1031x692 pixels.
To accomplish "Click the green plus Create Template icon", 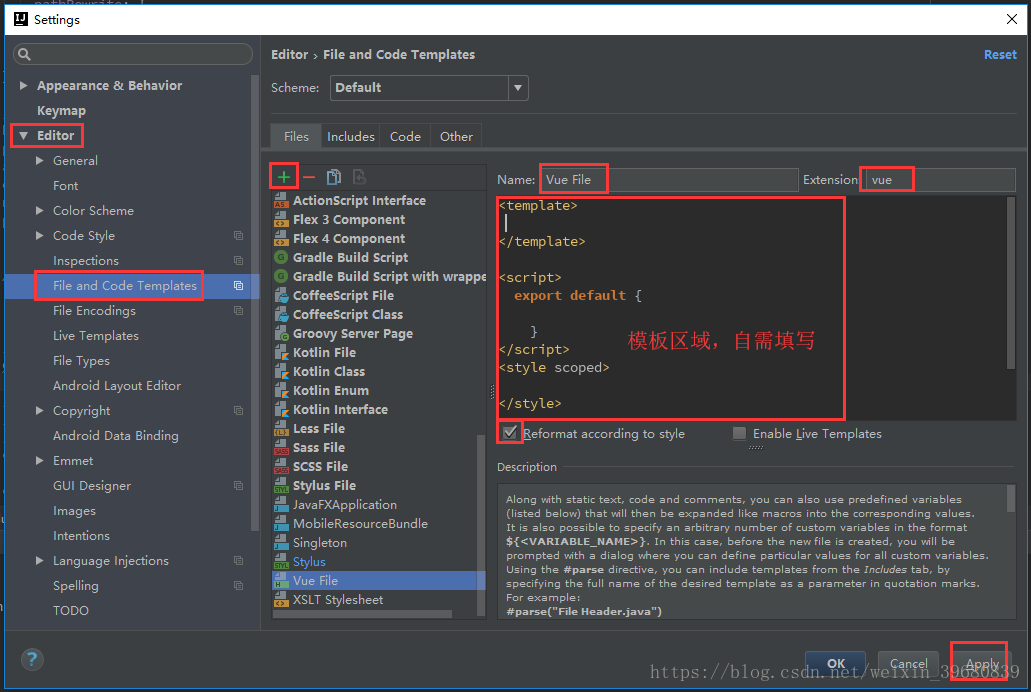I will (x=284, y=177).
